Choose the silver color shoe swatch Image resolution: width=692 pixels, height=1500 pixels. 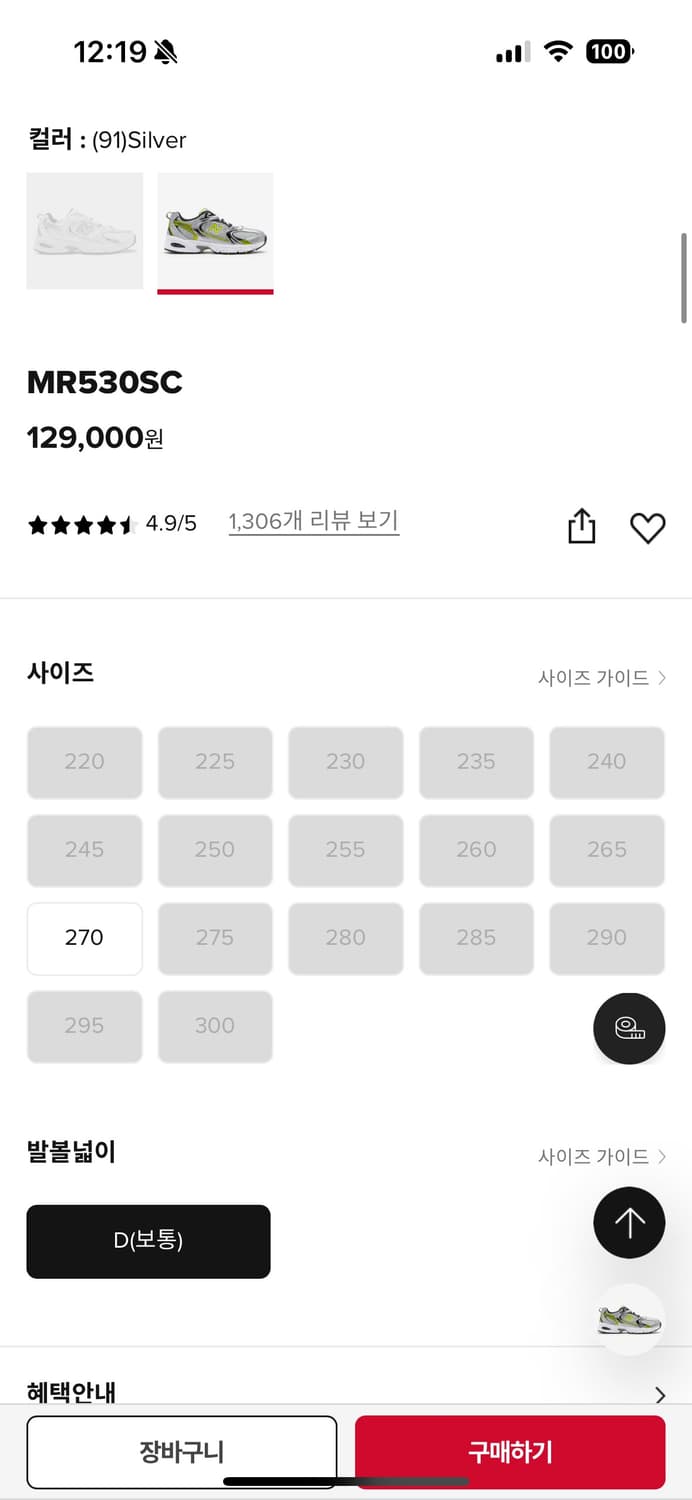pos(215,231)
